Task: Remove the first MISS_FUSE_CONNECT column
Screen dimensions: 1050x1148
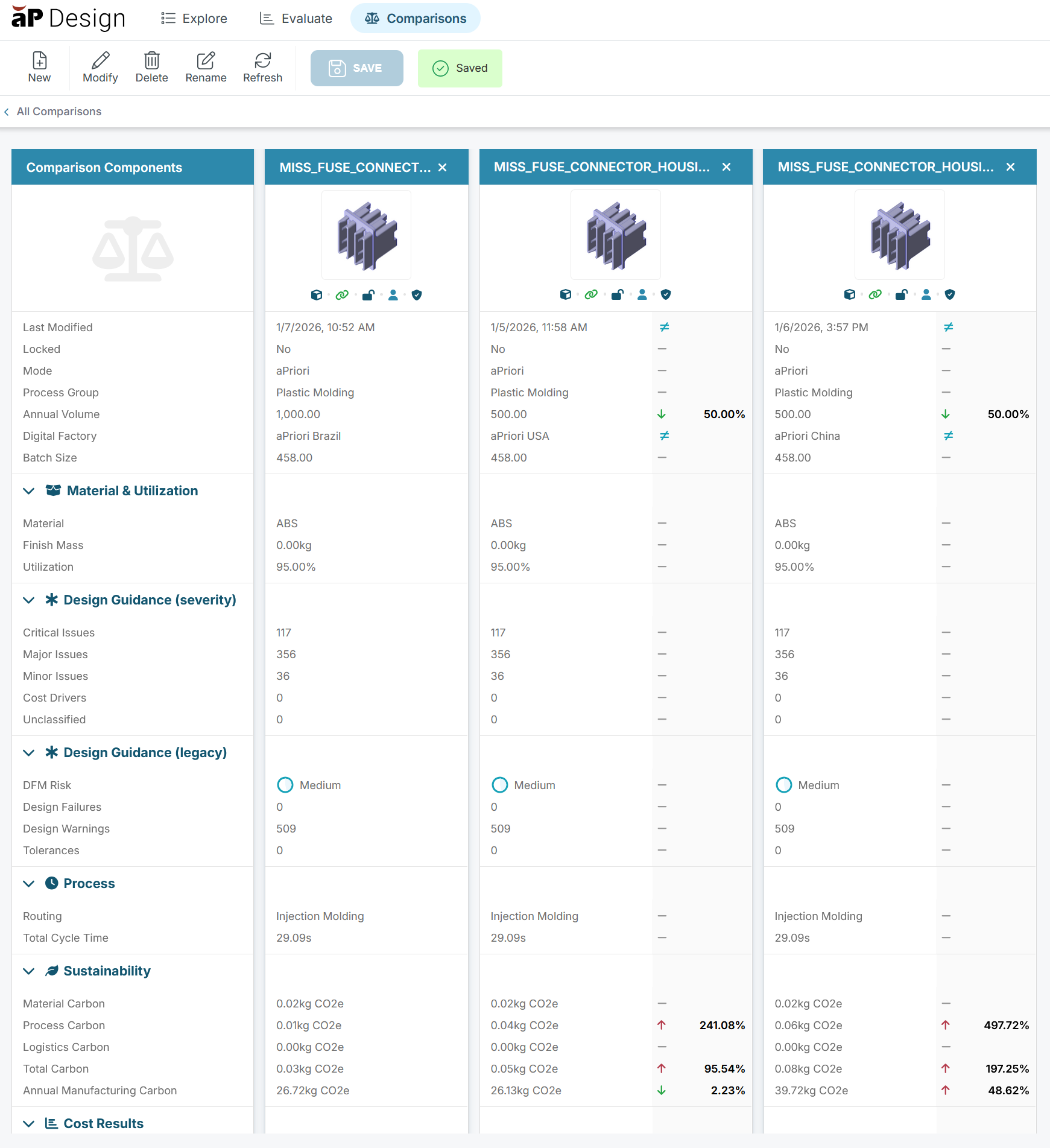Action: 443,168
